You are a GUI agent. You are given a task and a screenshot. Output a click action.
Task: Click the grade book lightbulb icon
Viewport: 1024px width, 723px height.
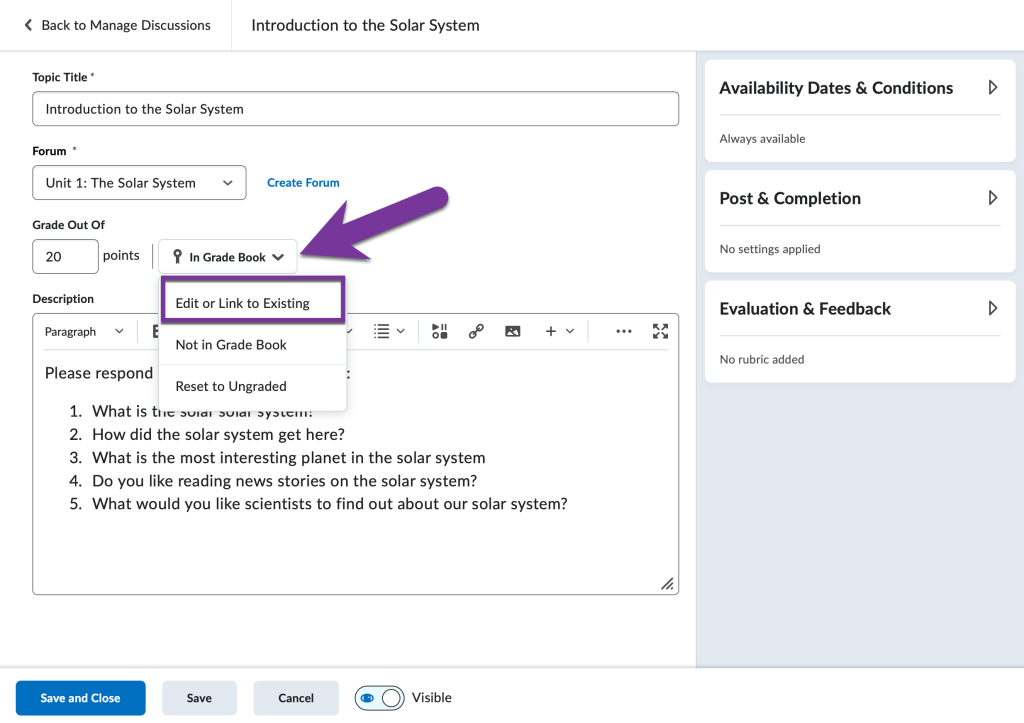point(177,256)
